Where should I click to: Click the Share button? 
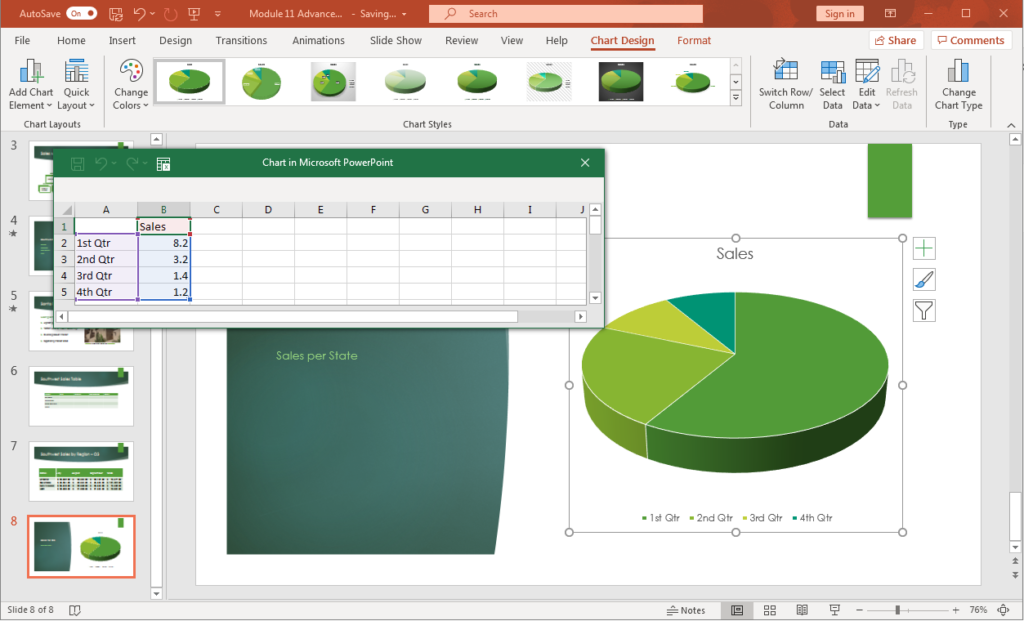click(896, 40)
